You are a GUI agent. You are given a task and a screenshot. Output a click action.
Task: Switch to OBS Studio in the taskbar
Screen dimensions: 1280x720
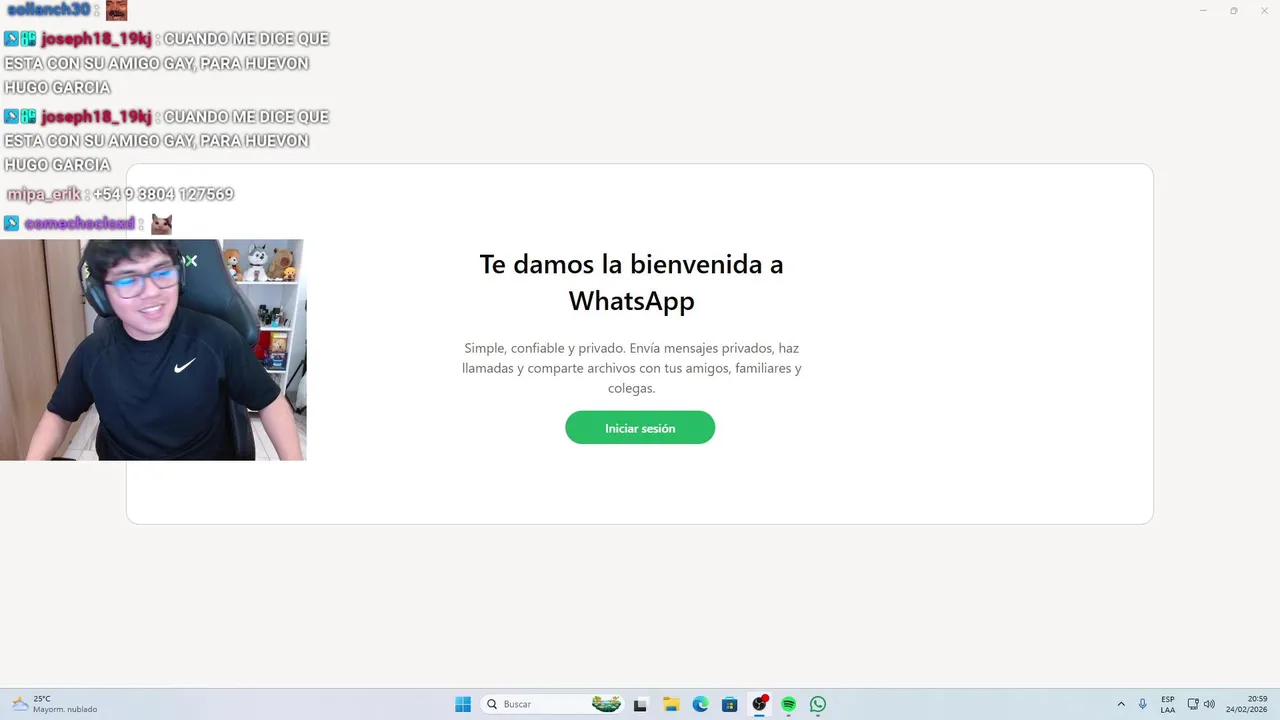(x=760, y=704)
